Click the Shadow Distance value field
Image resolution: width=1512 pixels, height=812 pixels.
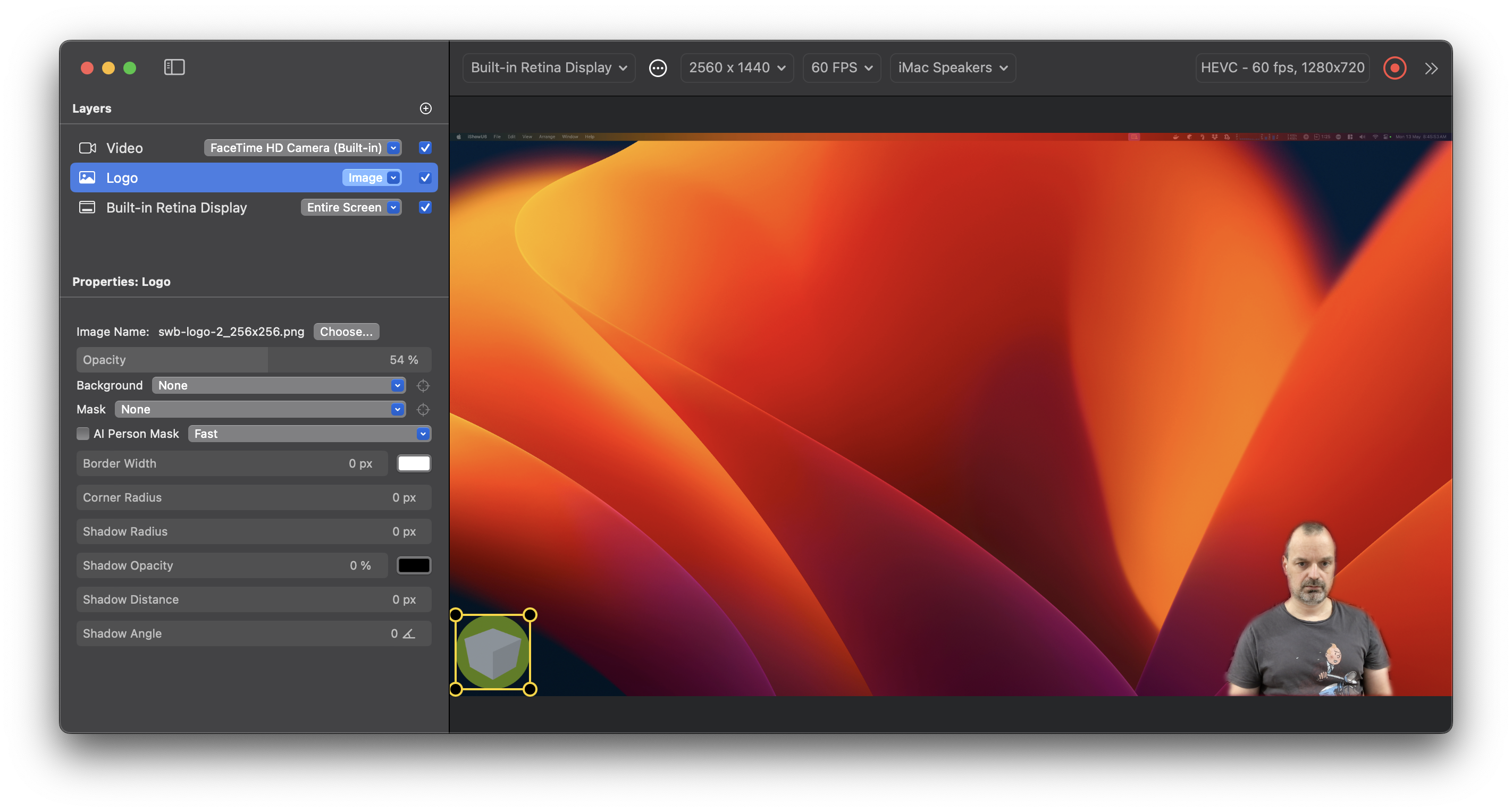click(x=254, y=599)
